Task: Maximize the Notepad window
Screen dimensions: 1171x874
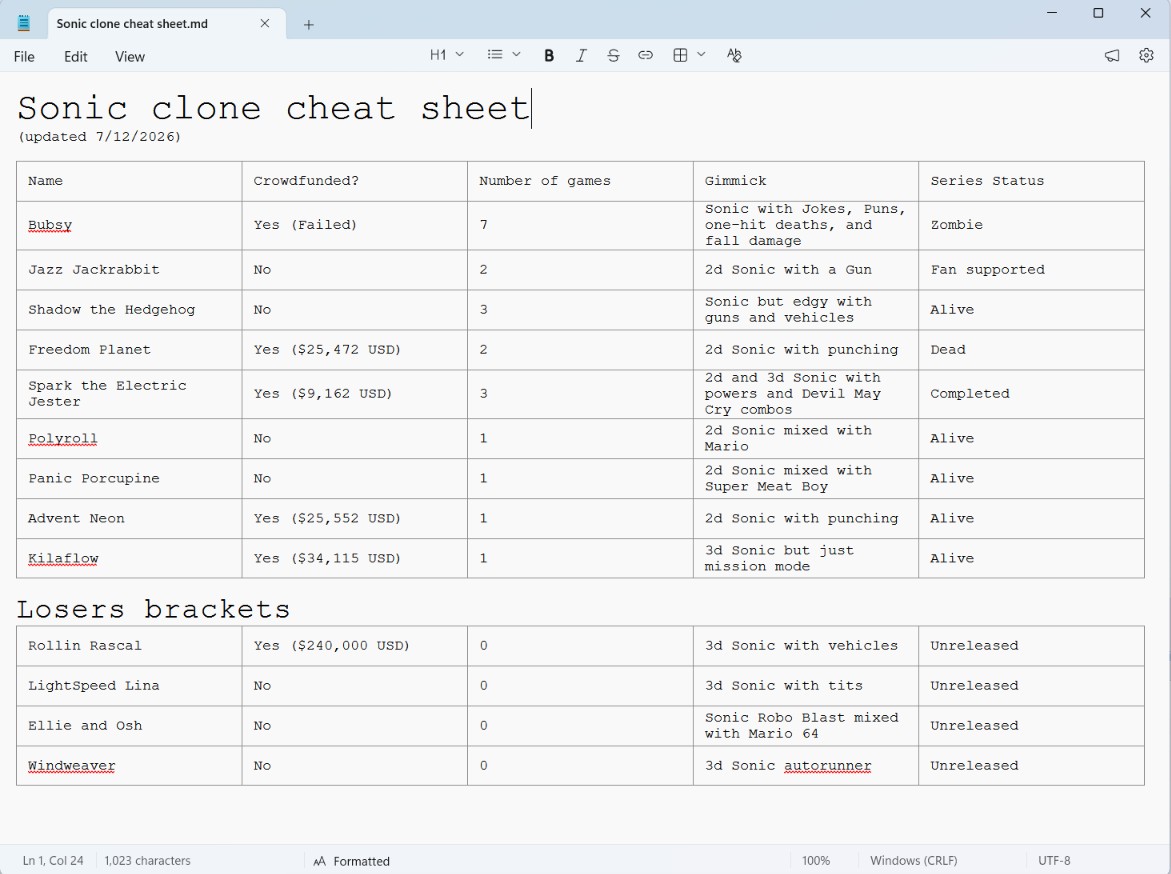Action: pos(1098,13)
